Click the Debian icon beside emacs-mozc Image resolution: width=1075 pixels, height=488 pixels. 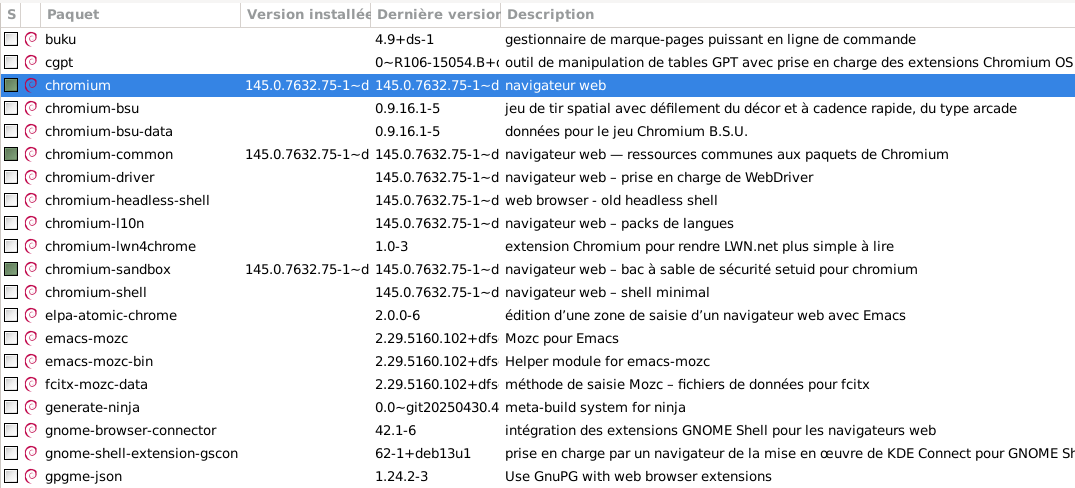coord(31,339)
